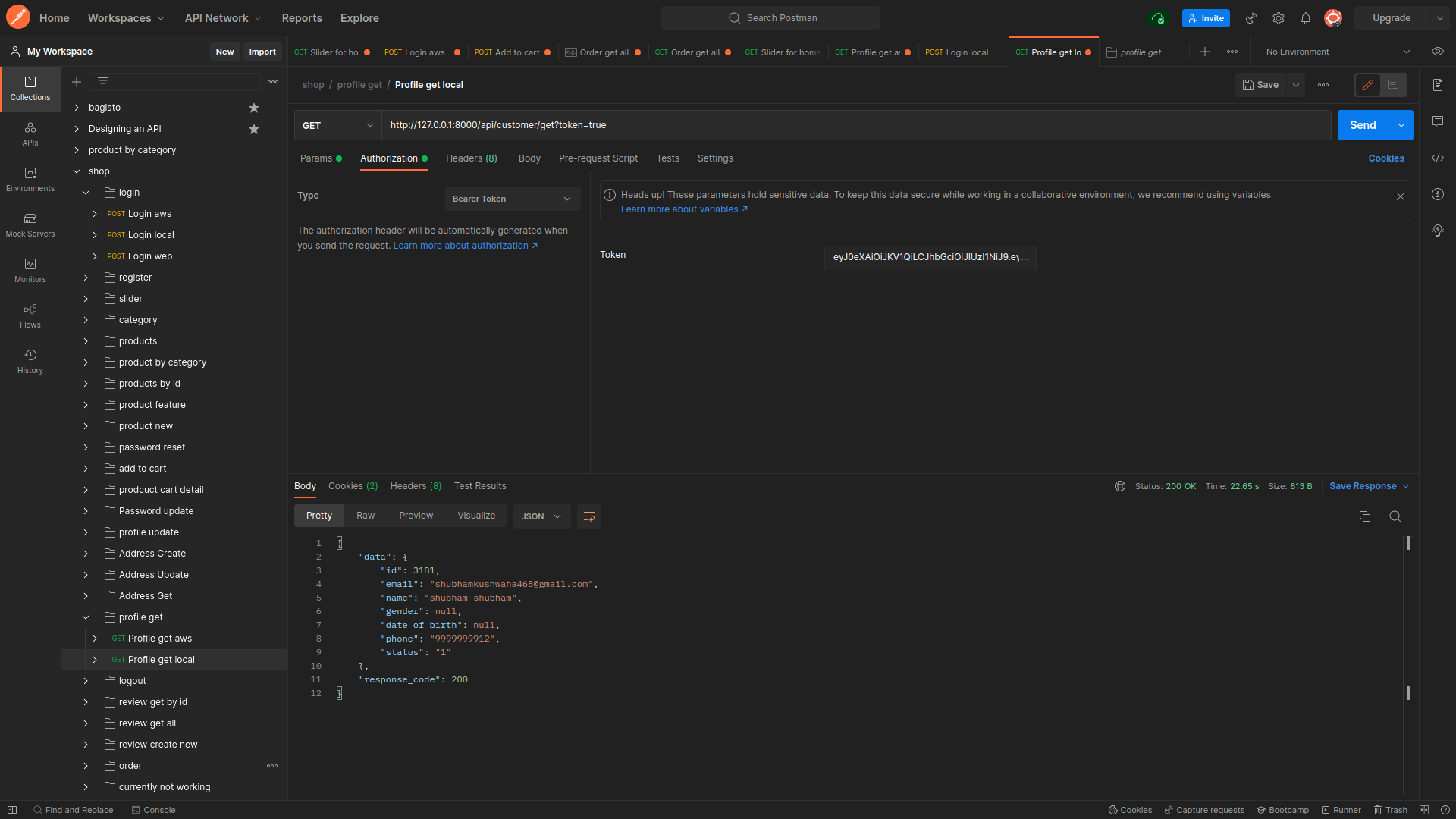Open the documentation icon in right sidebar
The width and height of the screenshot is (1456, 819).
click(1438, 85)
